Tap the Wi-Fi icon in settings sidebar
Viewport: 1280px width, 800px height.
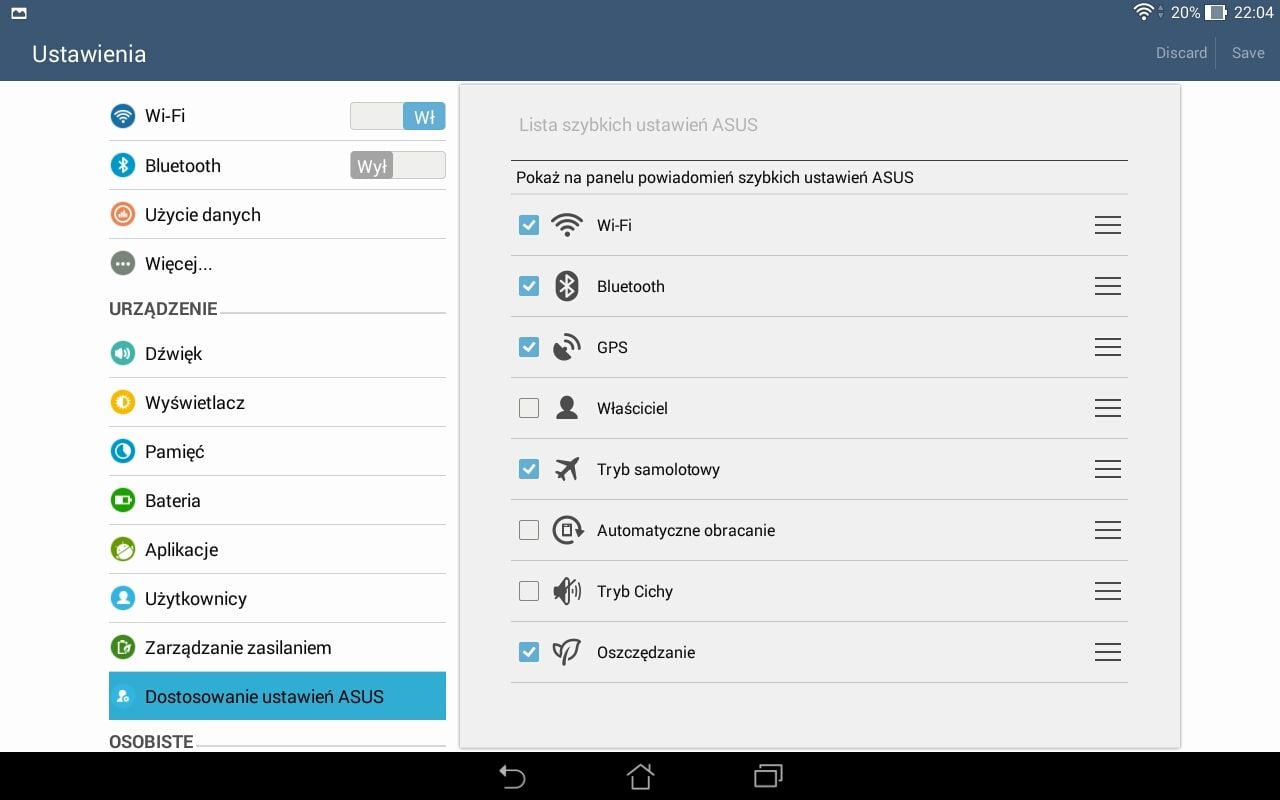122,115
